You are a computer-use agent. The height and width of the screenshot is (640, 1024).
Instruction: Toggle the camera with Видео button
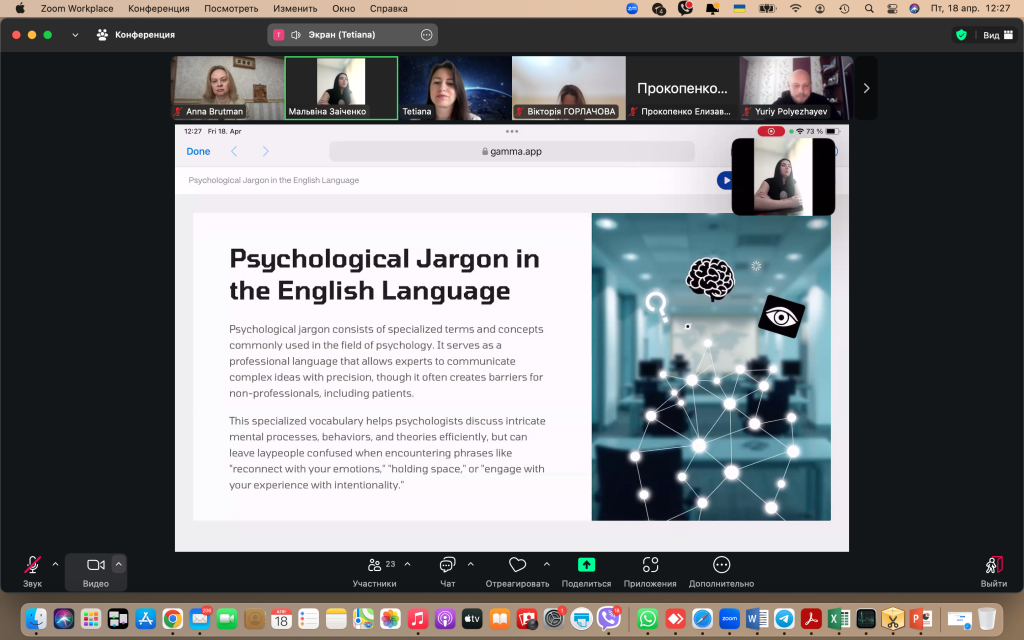pyautogui.click(x=96, y=566)
